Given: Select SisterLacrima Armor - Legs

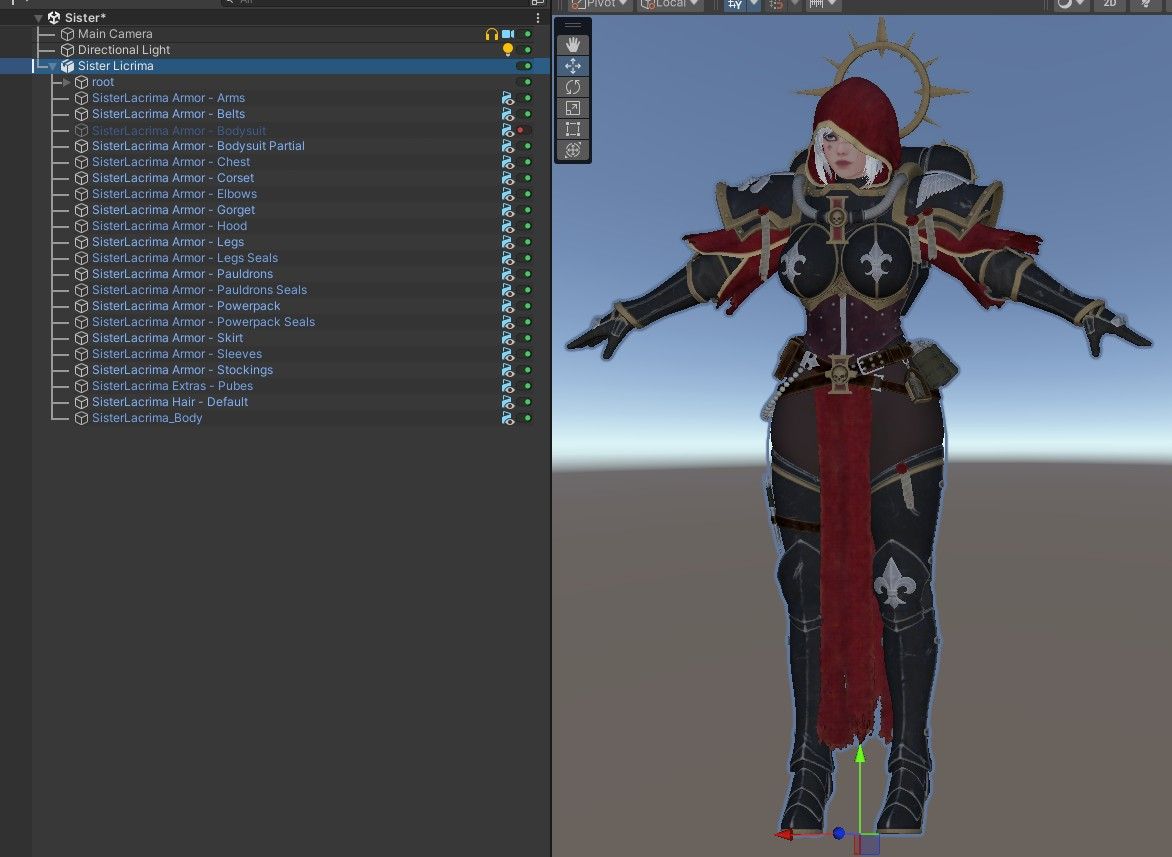Looking at the screenshot, I should [x=167, y=242].
